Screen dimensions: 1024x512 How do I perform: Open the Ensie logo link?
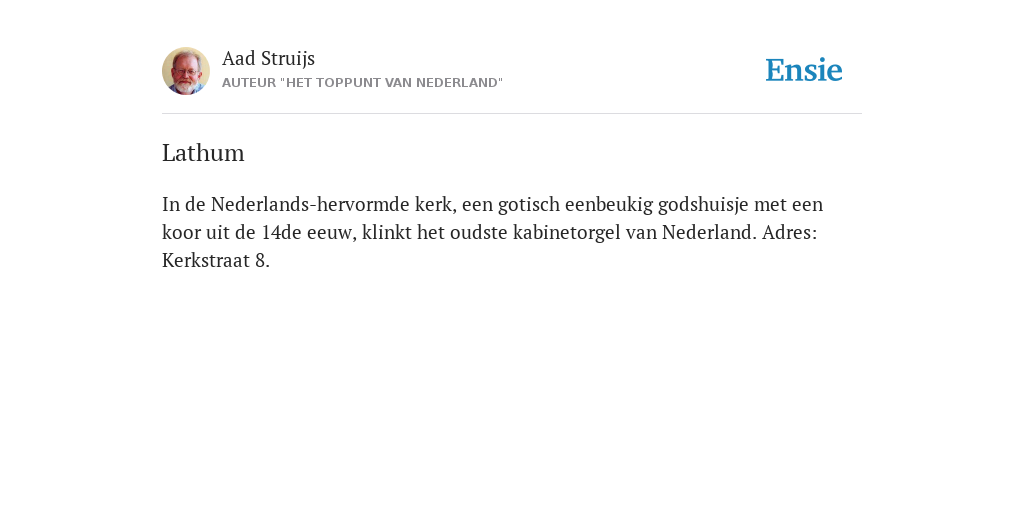click(x=804, y=71)
